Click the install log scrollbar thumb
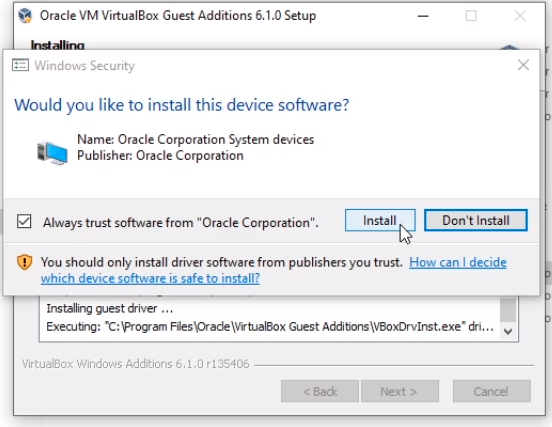Screen dimensions: 552x427 point(508,309)
